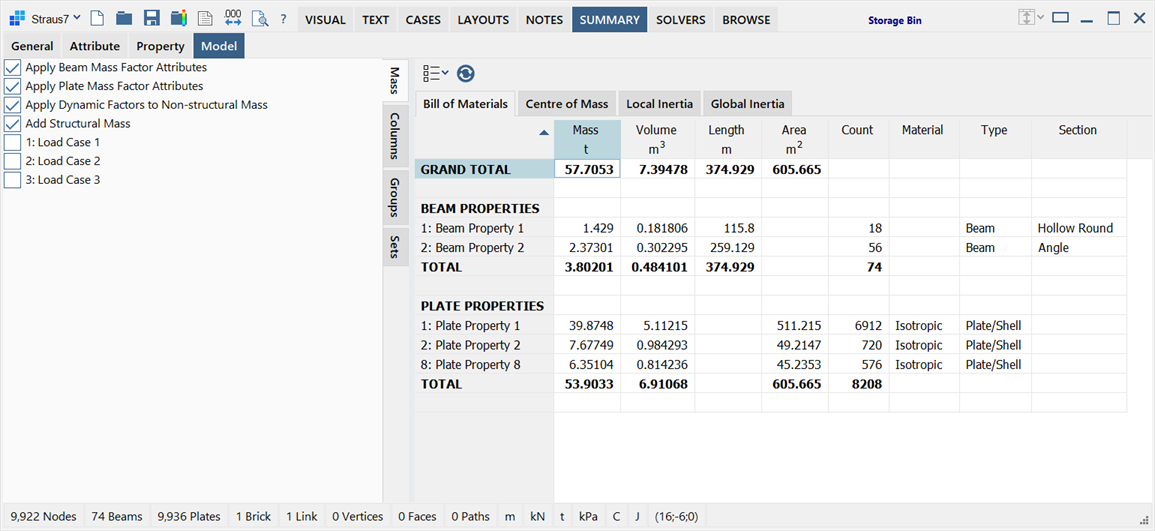
Task: Create a new file with the blank-page icon
Action: 97,19
